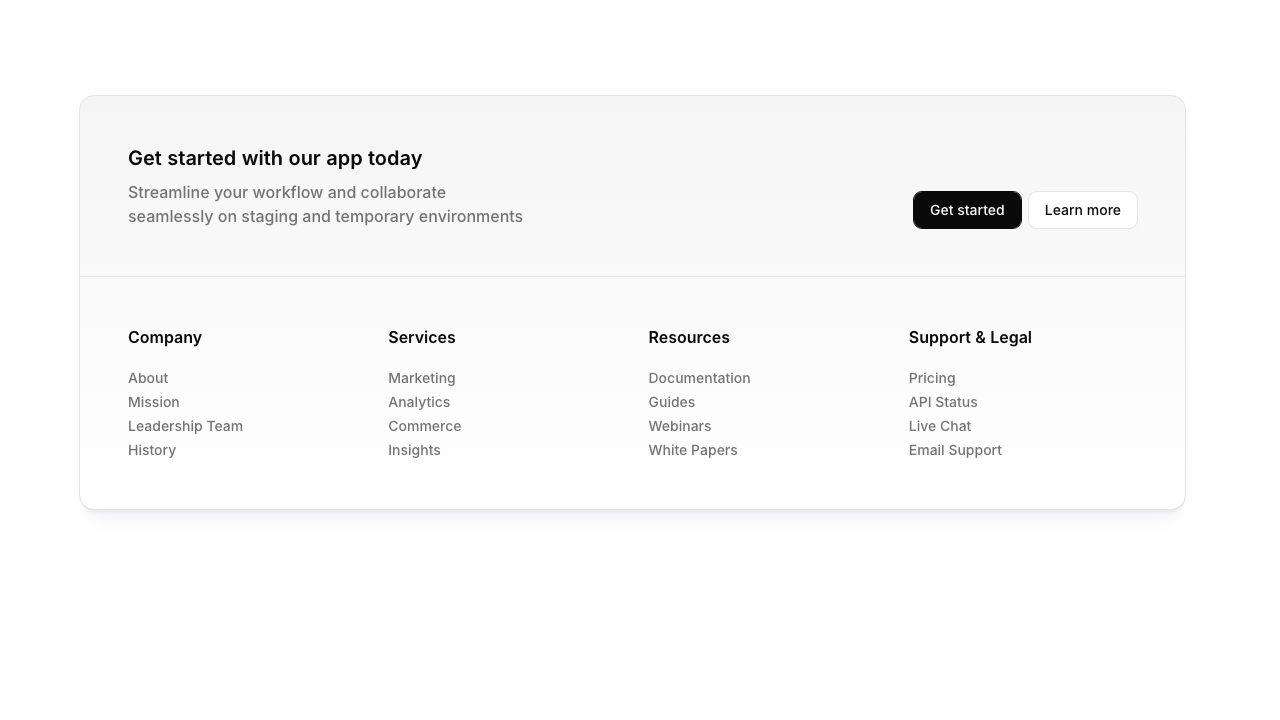Open the Insights link
The height and width of the screenshot is (720, 1280).
click(414, 450)
